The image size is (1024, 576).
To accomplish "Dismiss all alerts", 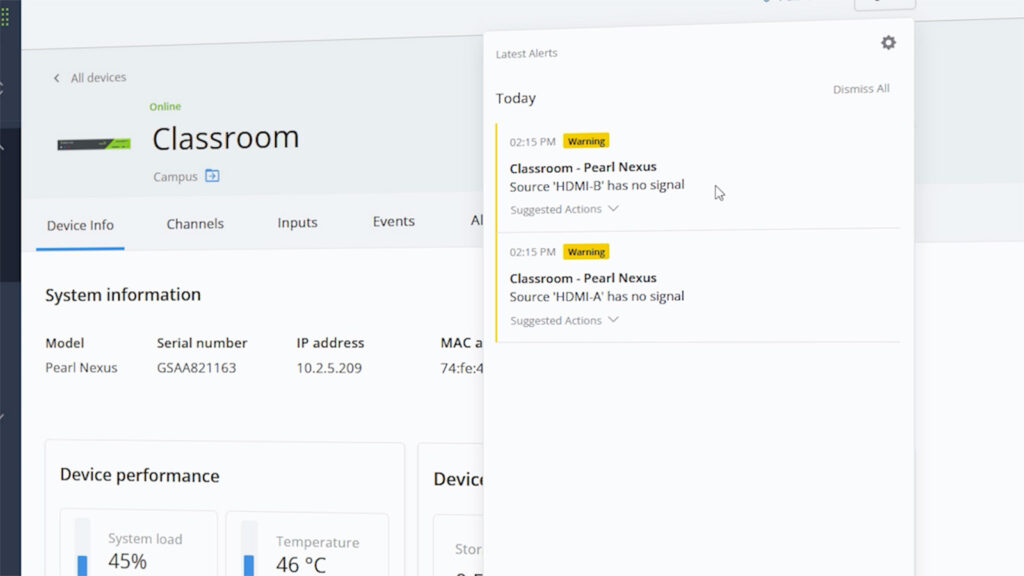I will (x=860, y=89).
